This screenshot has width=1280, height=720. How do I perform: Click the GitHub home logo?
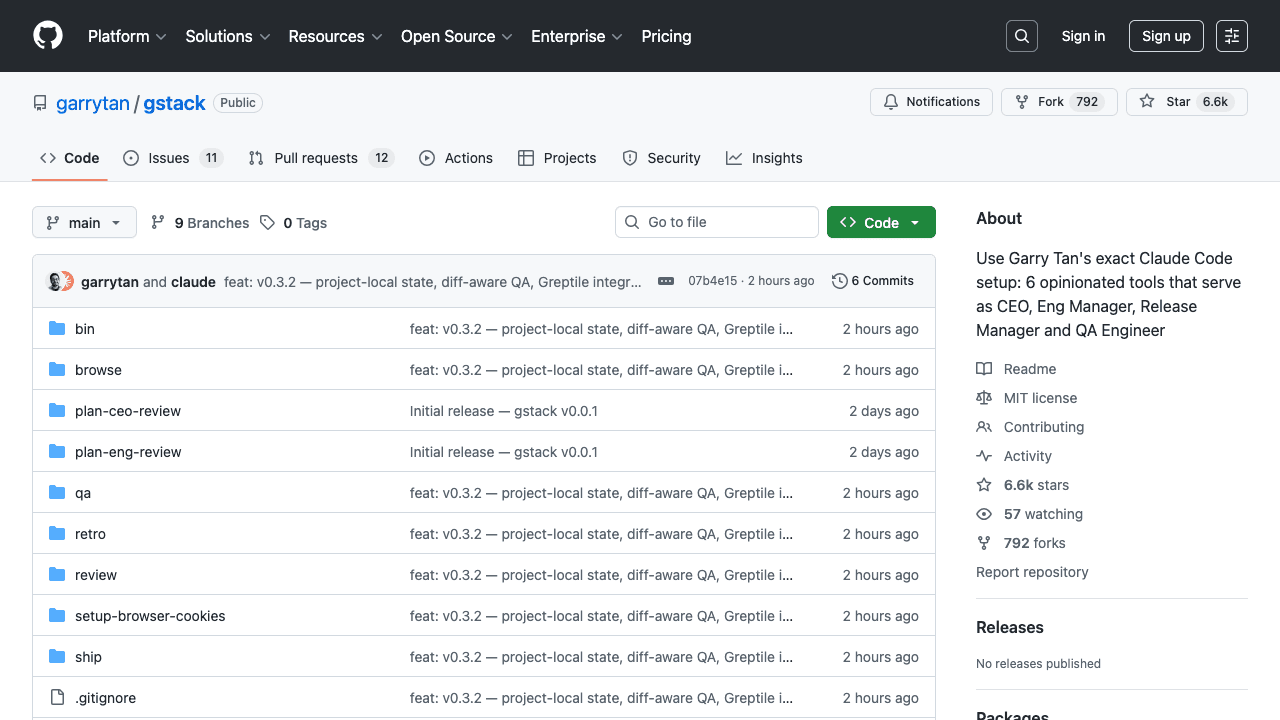[x=48, y=36]
